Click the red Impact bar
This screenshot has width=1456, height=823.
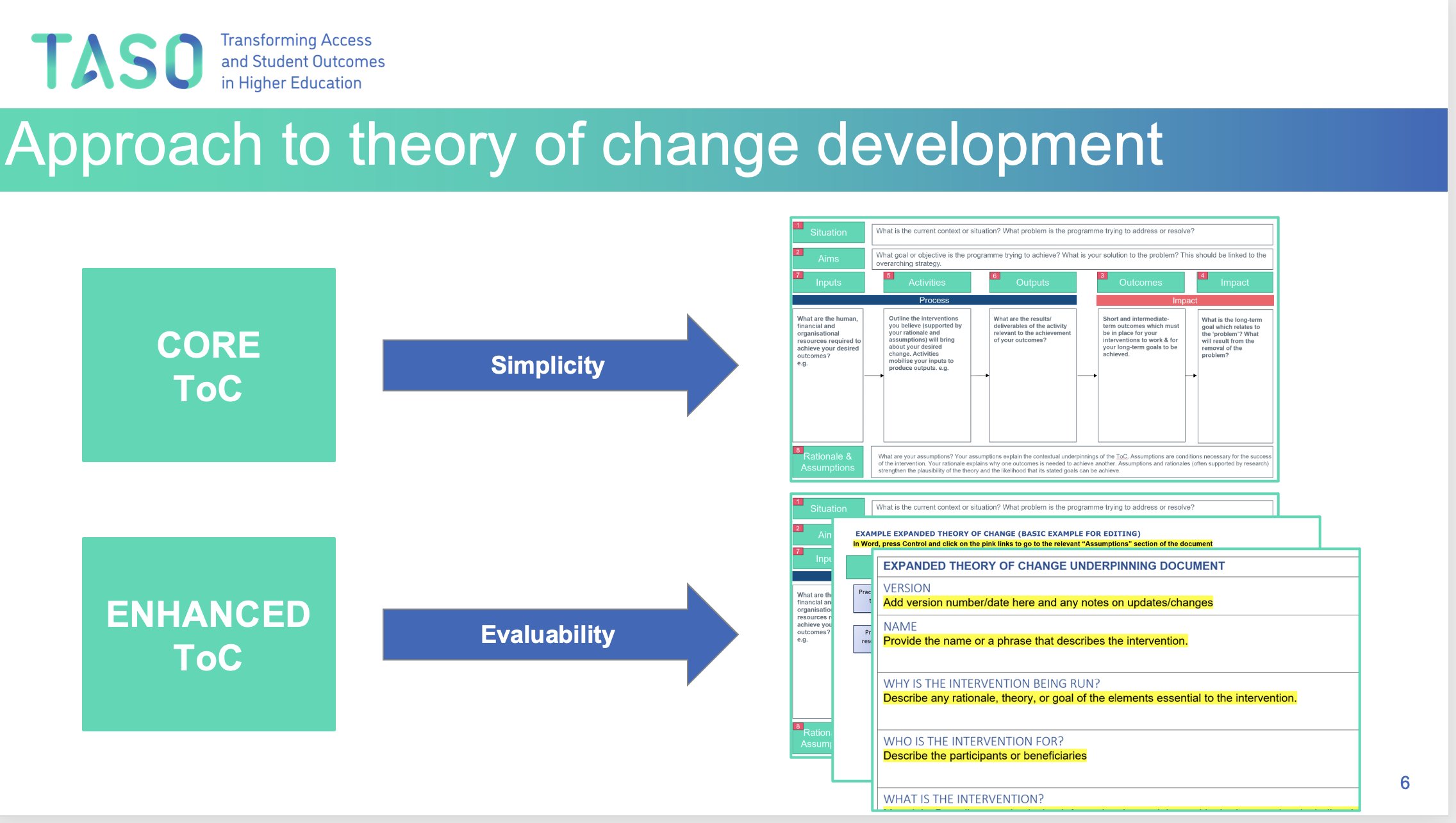pyautogui.click(x=1184, y=301)
